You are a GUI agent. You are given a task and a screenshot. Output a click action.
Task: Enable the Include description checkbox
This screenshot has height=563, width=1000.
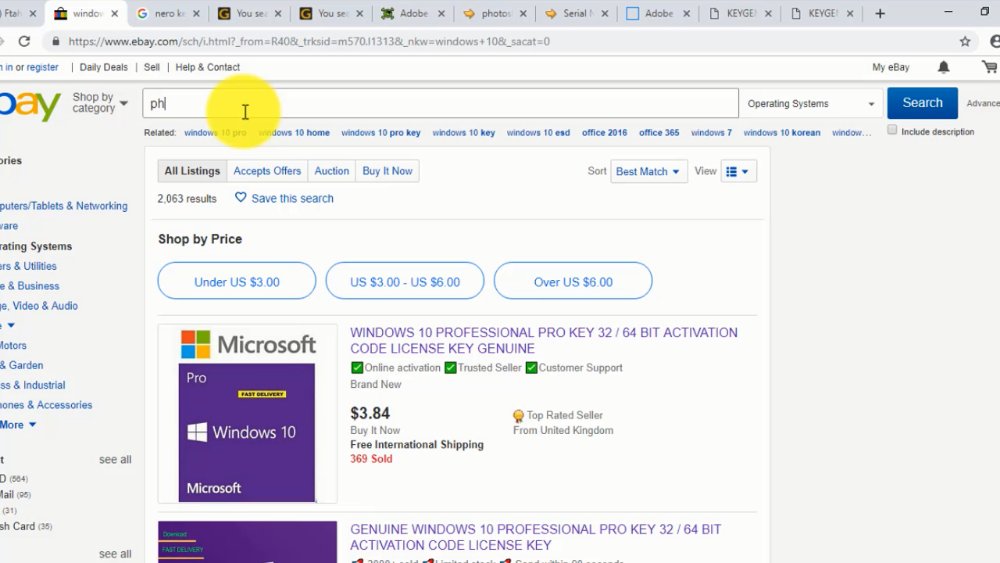892,130
